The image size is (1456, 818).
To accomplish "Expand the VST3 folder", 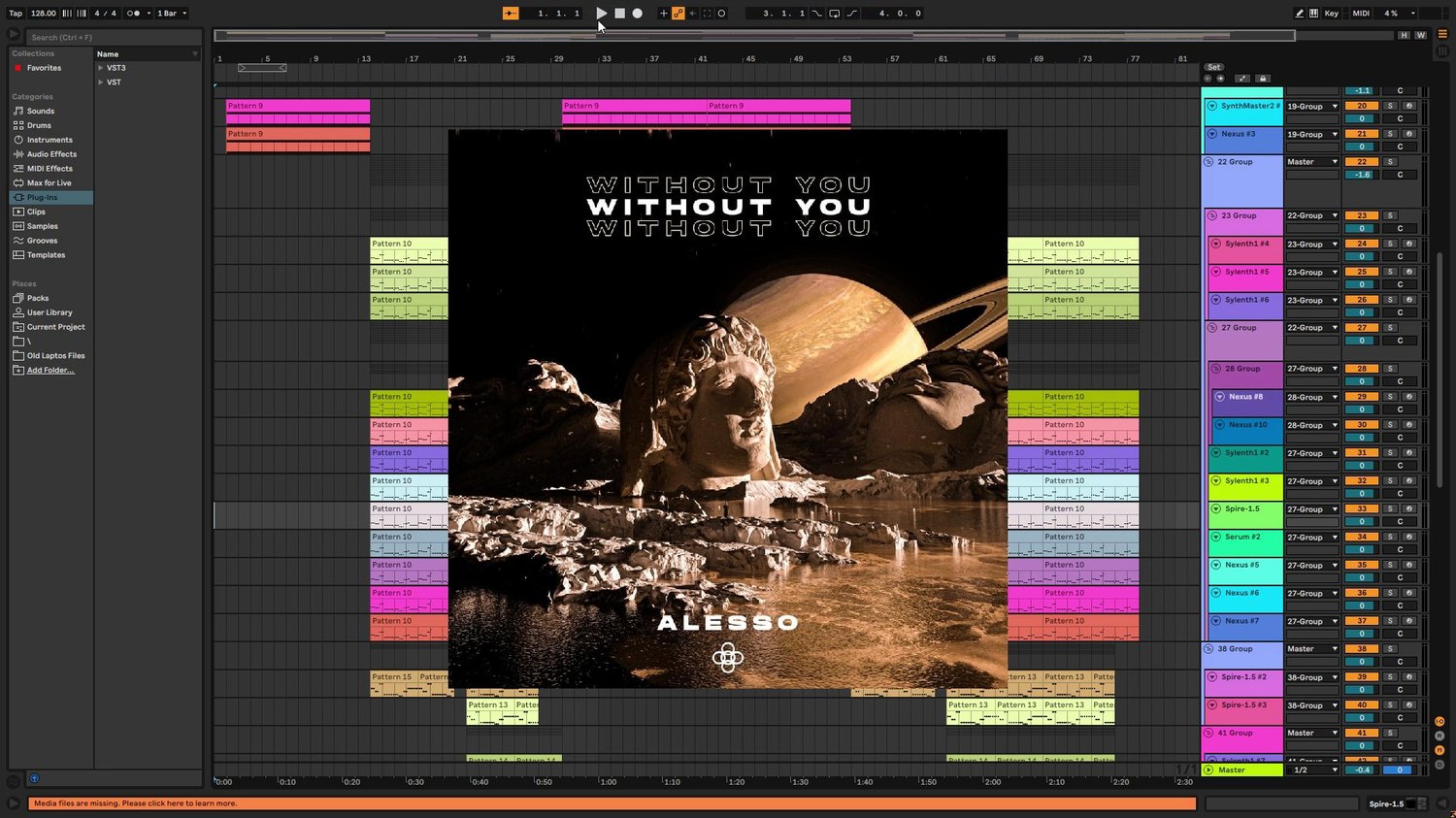I will (x=100, y=68).
